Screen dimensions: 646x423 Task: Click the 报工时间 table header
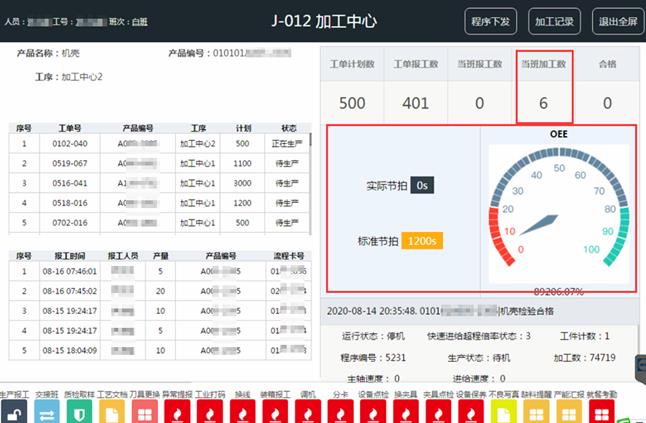click(70, 256)
